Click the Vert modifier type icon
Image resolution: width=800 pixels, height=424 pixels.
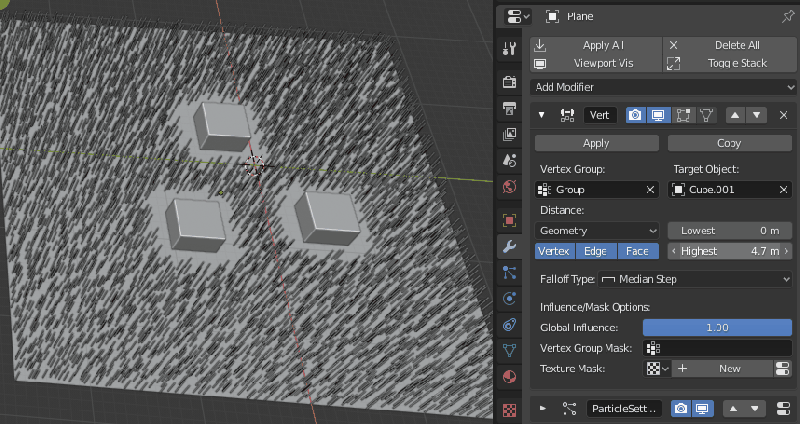click(567, 115)
